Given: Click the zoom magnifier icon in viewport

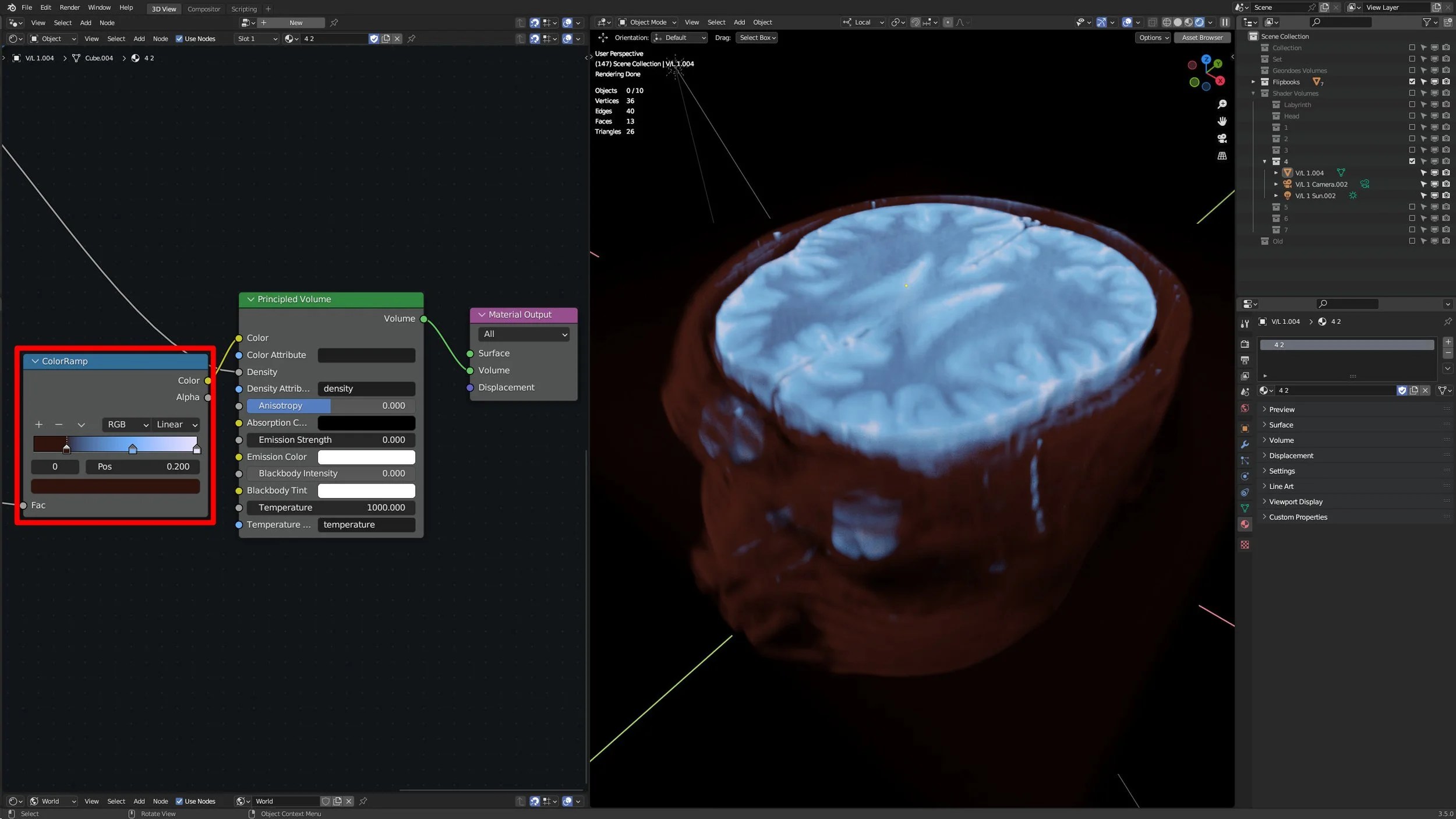Looking at the screenshot, I should (x=1222, y=104).
